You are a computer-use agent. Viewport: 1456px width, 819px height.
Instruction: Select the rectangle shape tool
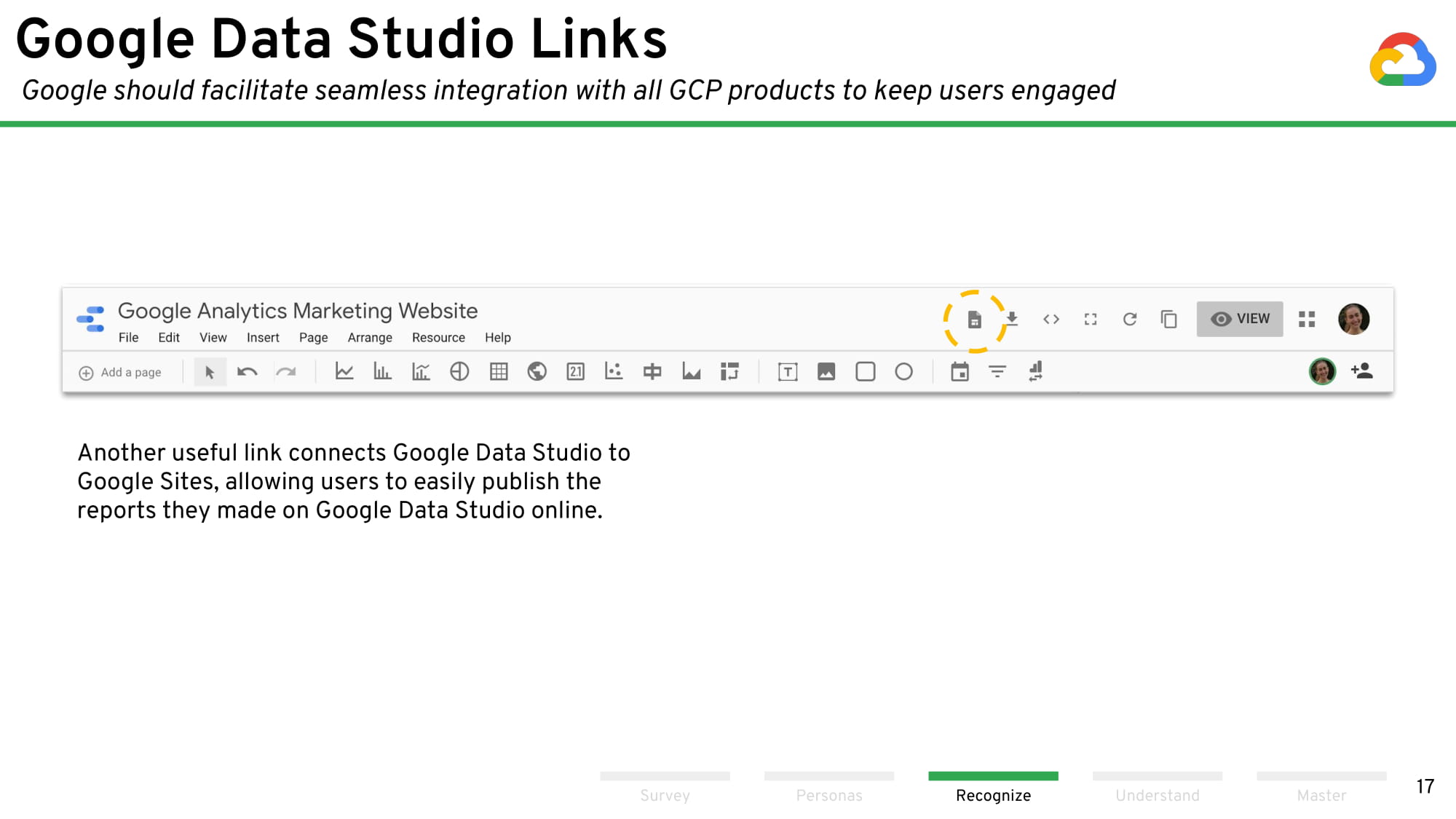coord(866,372)
